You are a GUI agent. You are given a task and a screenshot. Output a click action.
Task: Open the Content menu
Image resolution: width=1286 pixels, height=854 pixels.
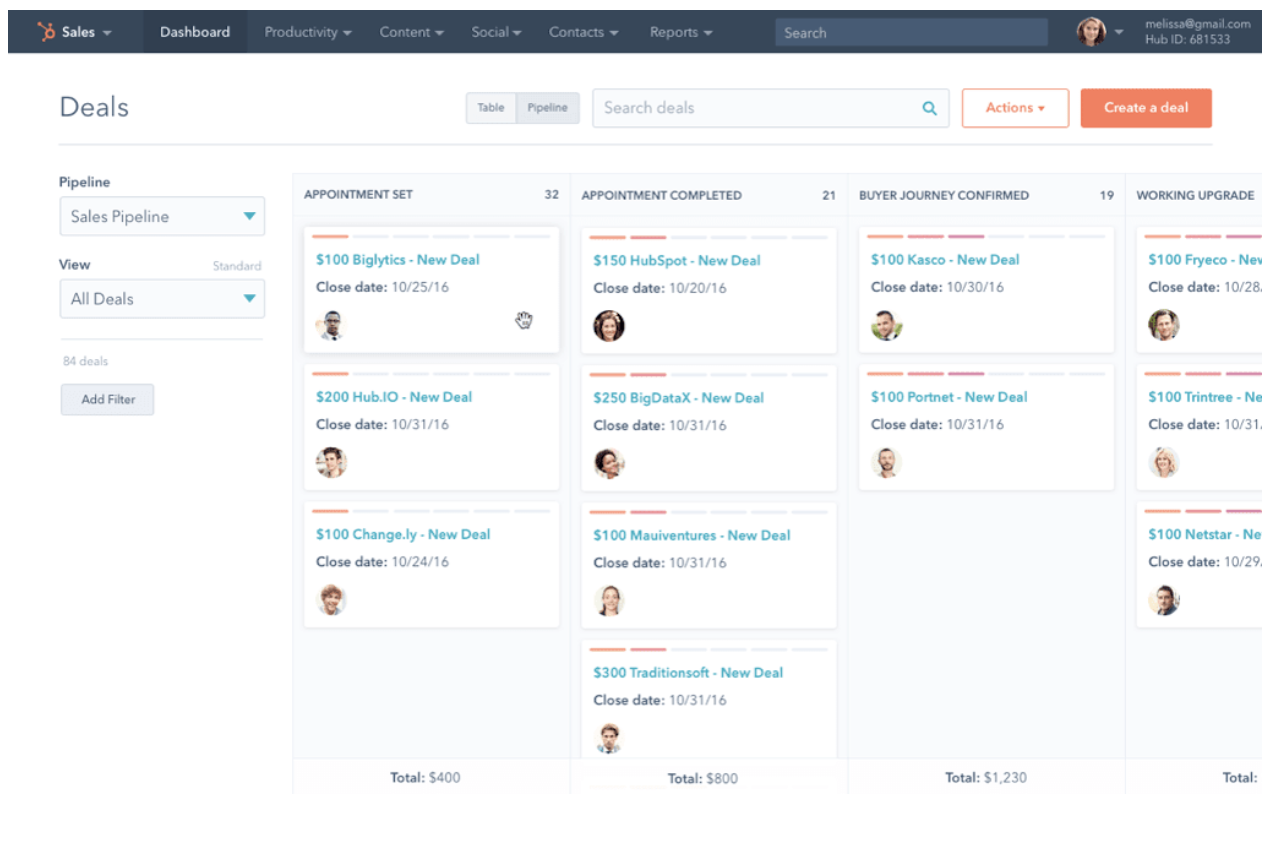pos(411,32)
